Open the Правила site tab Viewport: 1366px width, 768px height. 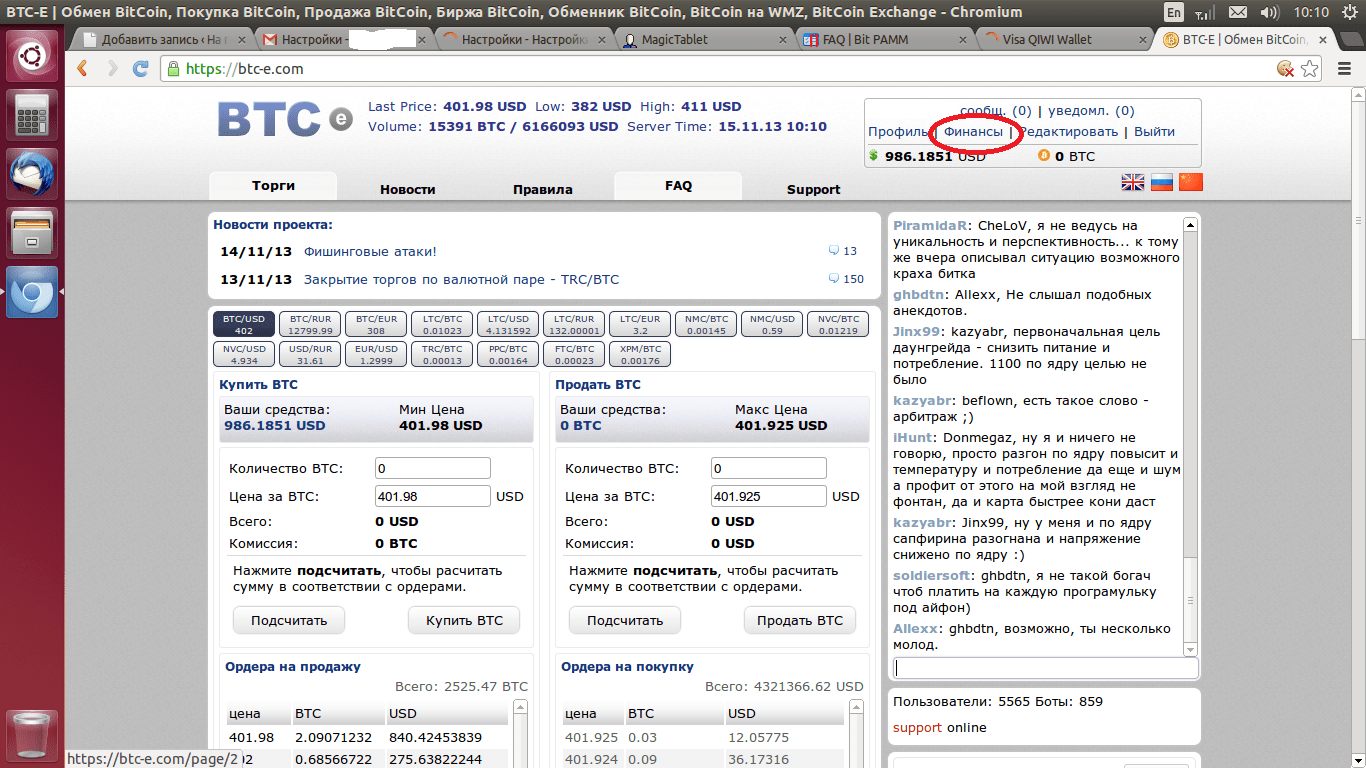click(x=543, y=189)
